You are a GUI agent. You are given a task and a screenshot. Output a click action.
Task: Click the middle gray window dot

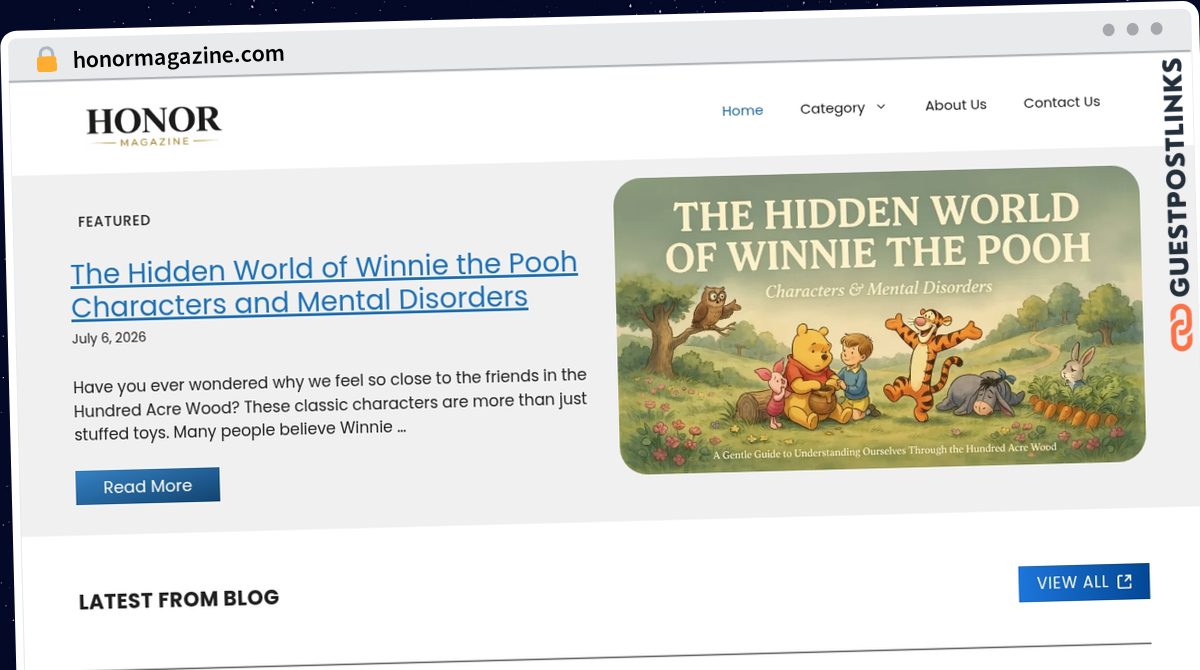(x=1133, y=29)
